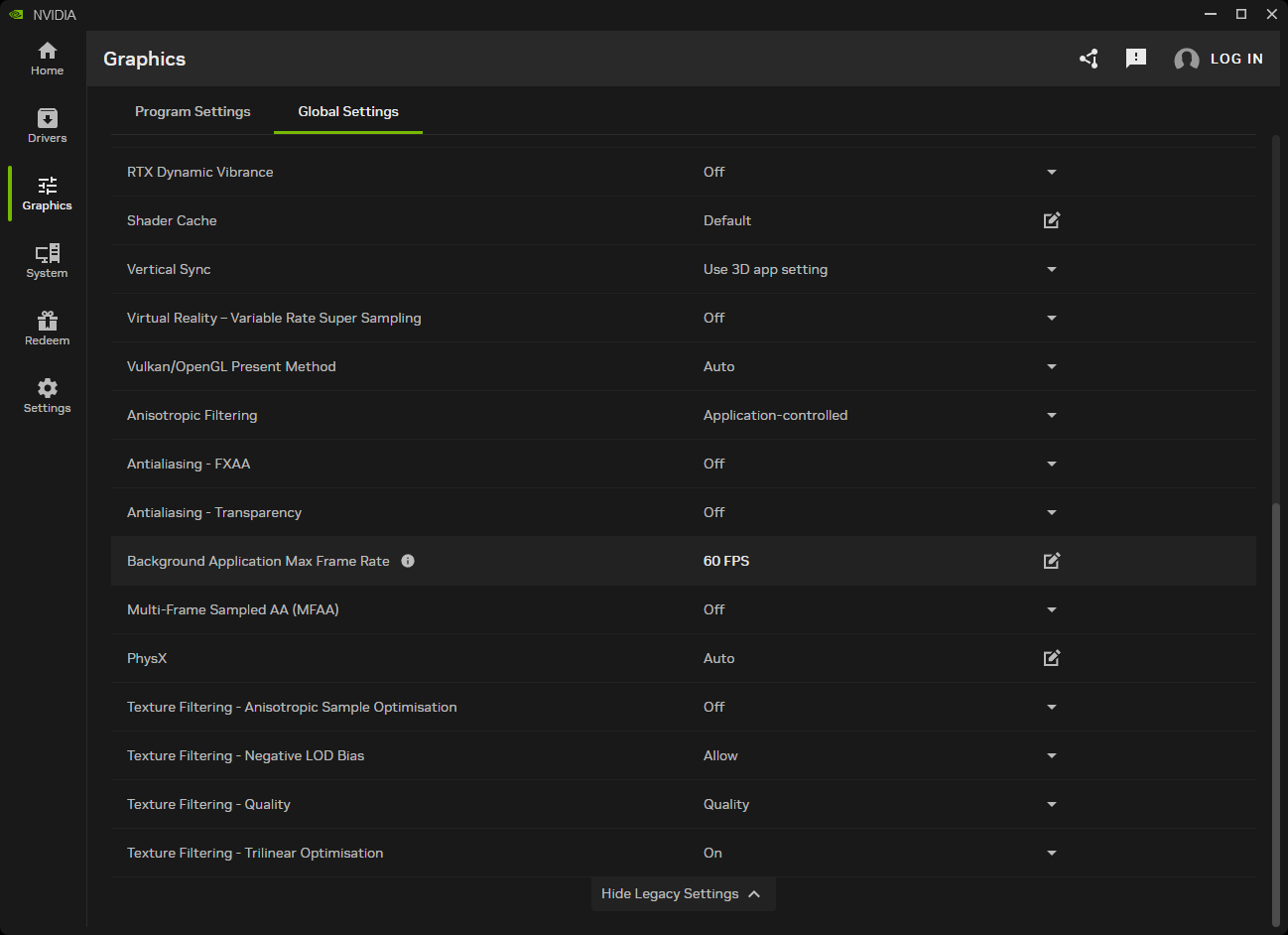The height and width of the screenshot is (935, 1288).
Task: Click the '60 FPS' value
Action: point(726,561)
